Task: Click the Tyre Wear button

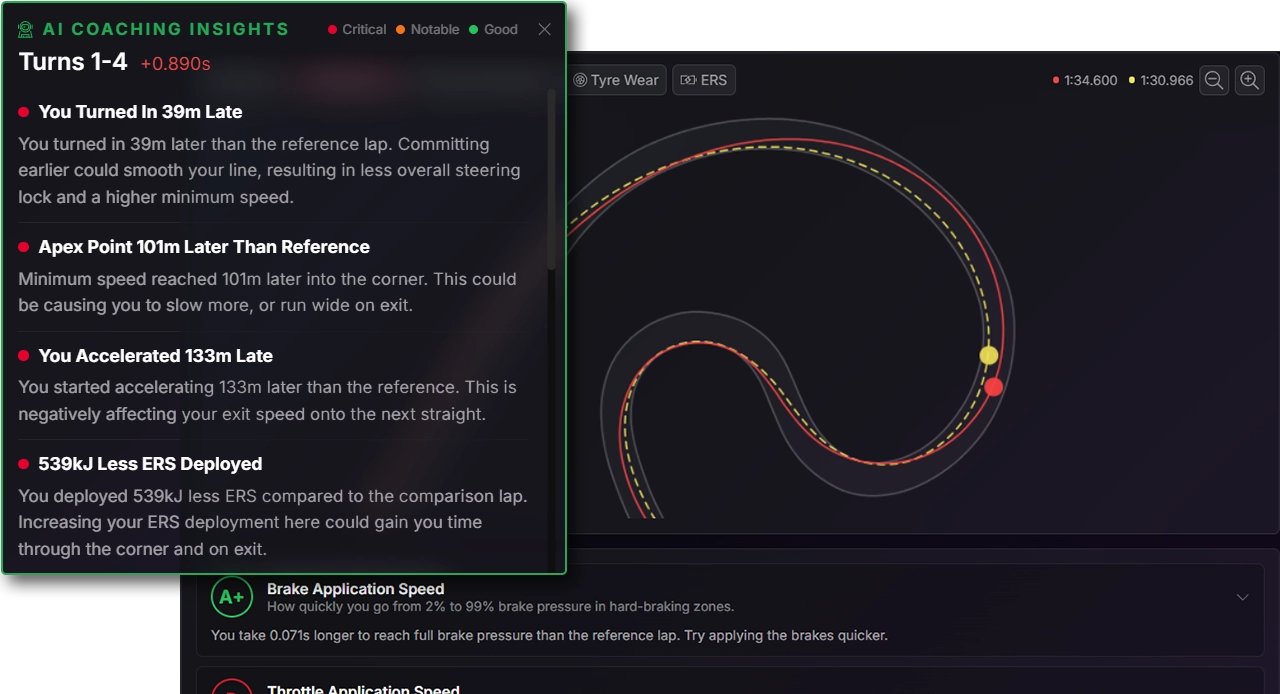Action: pos(616,80)
